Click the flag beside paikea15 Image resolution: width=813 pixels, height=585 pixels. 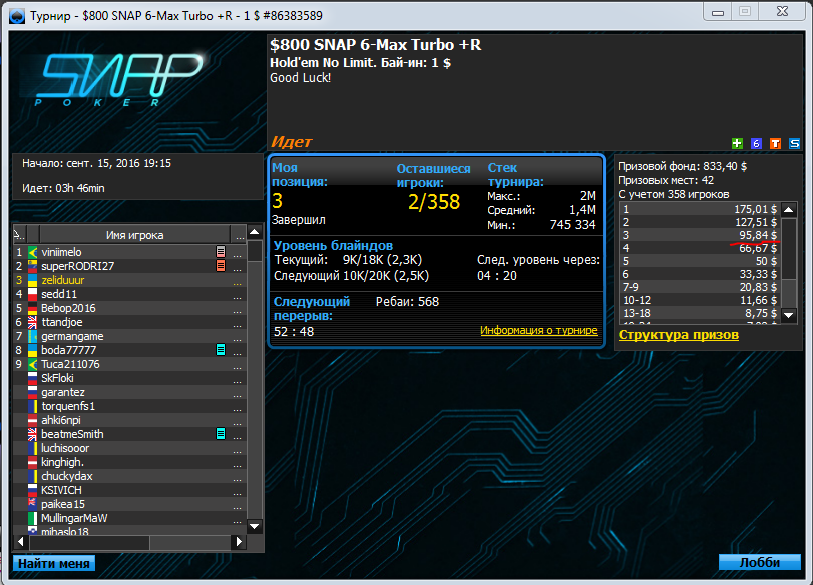pyautogui.click(x=32, y=504)
